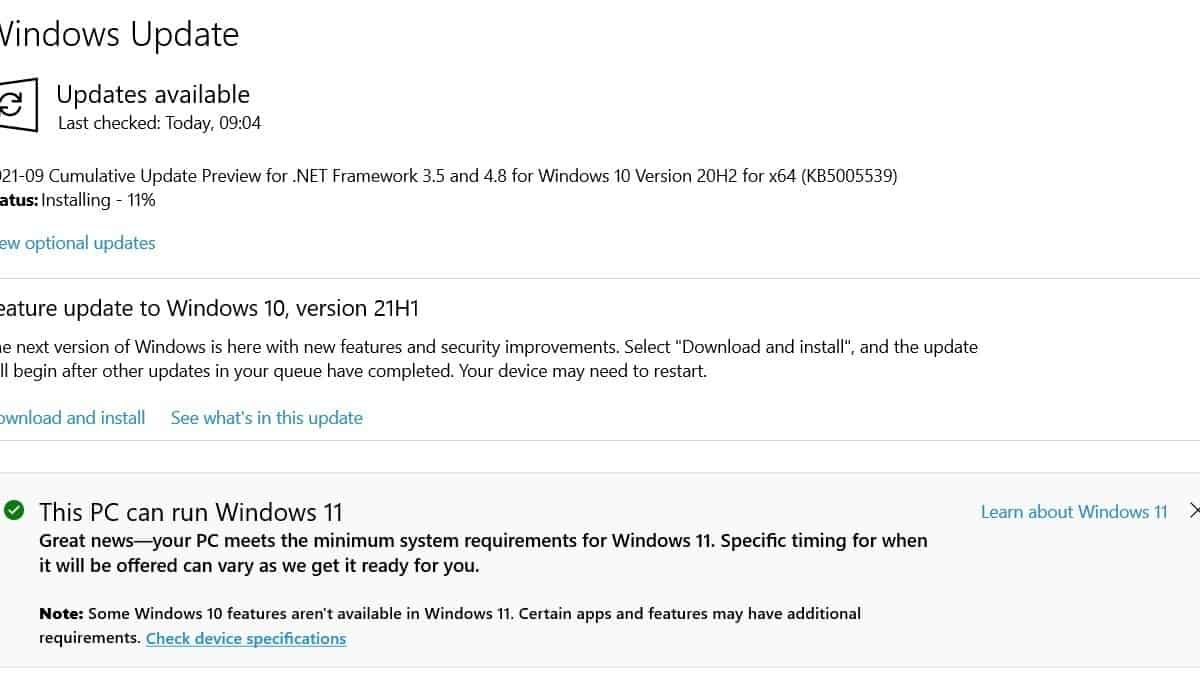1200x690 pixels.
Task: Click the Windows Update page title
Action: pyautogui.click(x=120, y=35)
